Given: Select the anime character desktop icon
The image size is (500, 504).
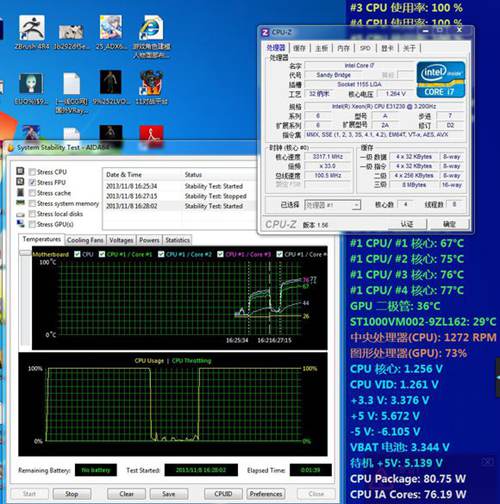Looking at the screenshot, I should click(111, 28).
